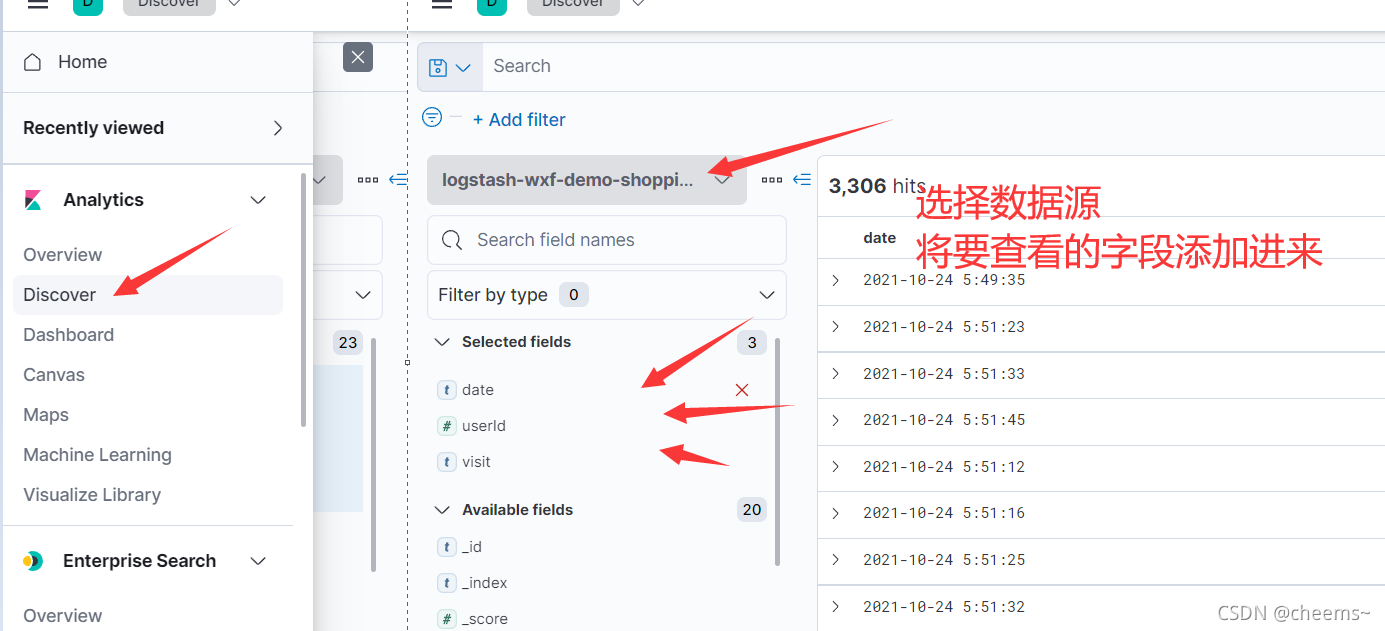Expand the 5:51:16 document row
The image size is (1385, 631).
point(836,513)
